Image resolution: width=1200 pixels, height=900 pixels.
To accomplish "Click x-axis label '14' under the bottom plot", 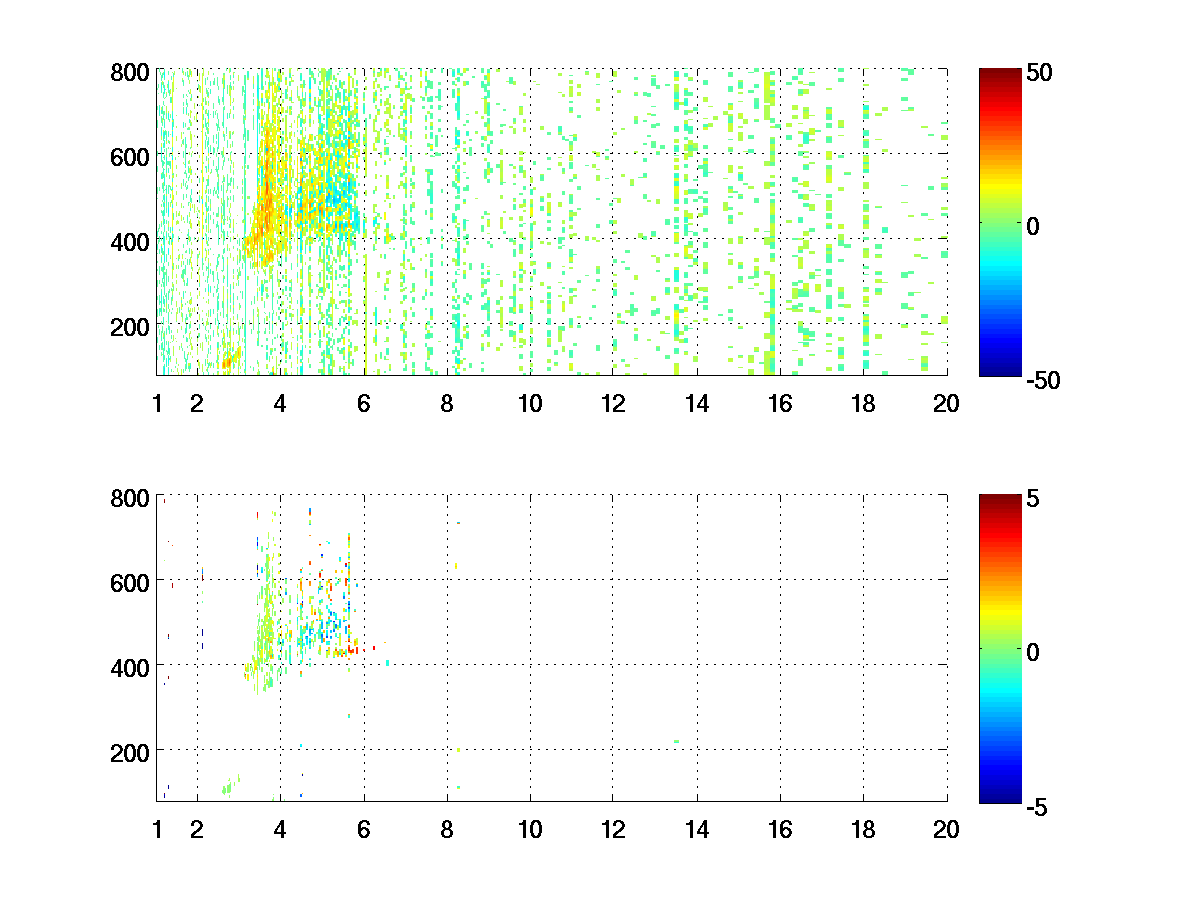I will pos(697,830).
